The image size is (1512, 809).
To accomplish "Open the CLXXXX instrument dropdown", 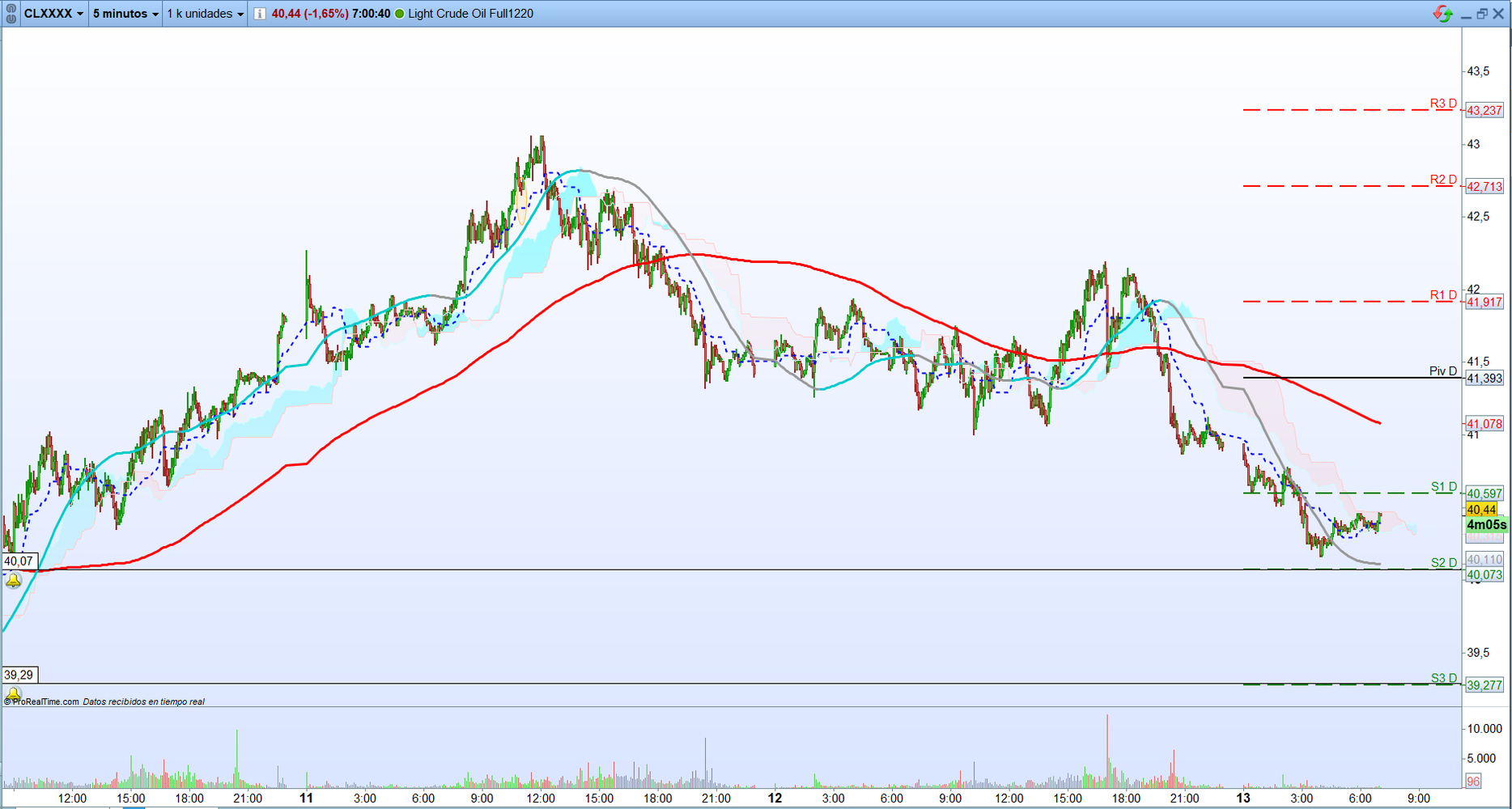I will click(x=53, y=14).
